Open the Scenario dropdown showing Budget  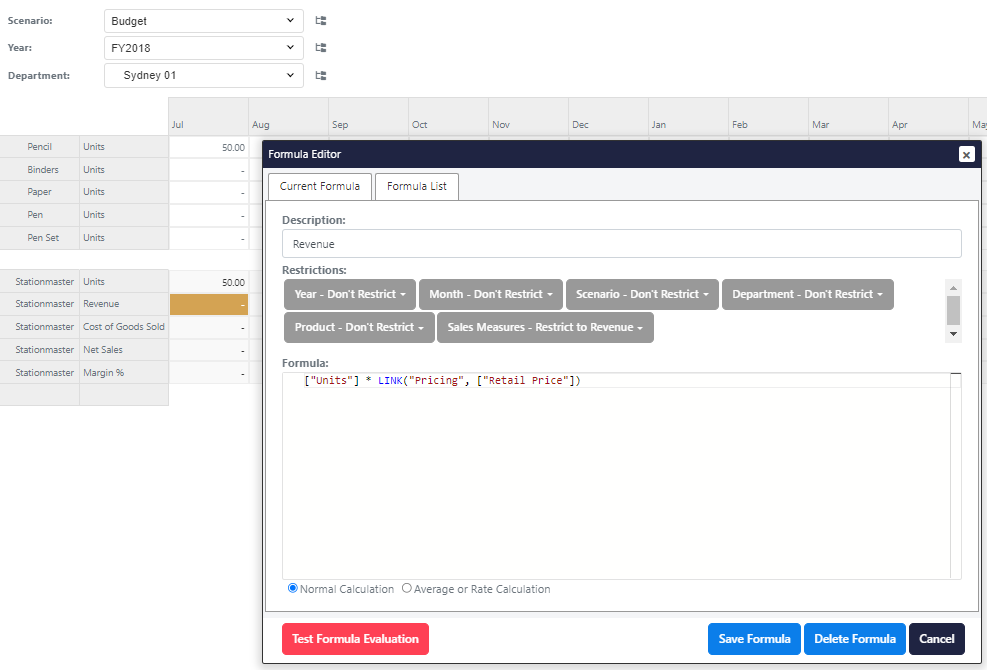203,20
